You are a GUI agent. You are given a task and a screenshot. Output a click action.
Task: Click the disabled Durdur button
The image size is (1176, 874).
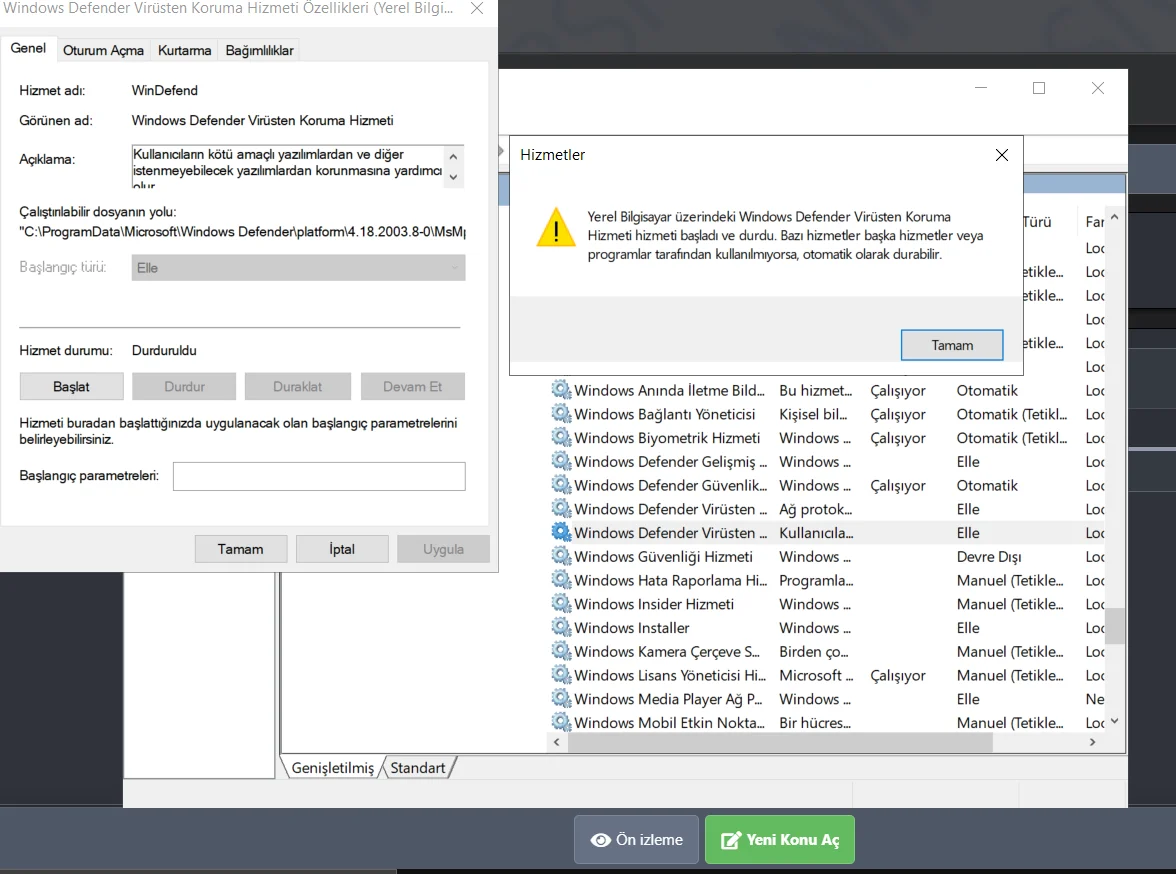pos(184,386)
